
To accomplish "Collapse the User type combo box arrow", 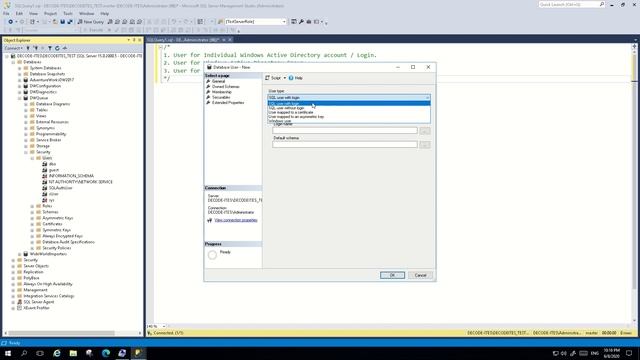I will [x=427, y=98].
